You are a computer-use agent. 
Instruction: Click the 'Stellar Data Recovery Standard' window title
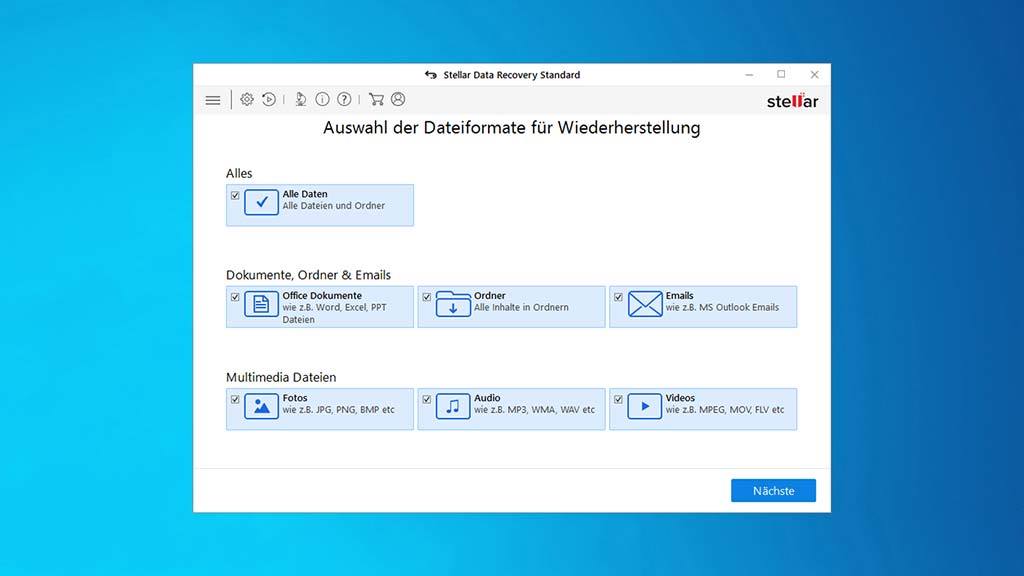tap(511, 75)
